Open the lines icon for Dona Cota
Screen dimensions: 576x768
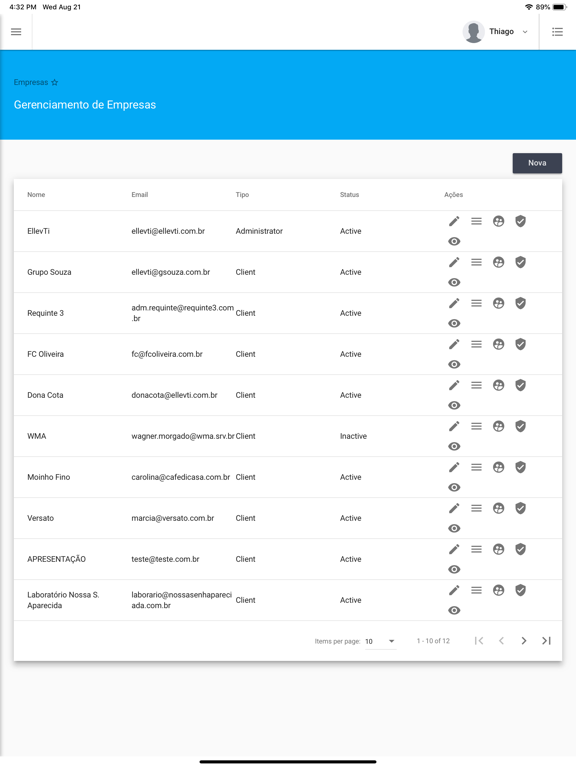[x=476, y=385]
